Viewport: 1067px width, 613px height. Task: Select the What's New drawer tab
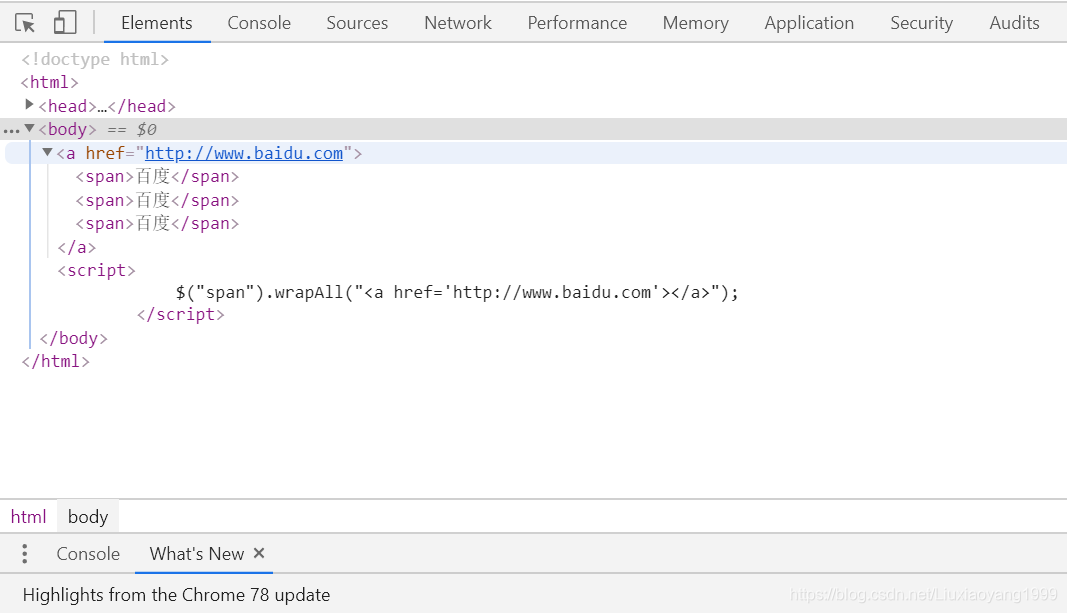(197, 554)
